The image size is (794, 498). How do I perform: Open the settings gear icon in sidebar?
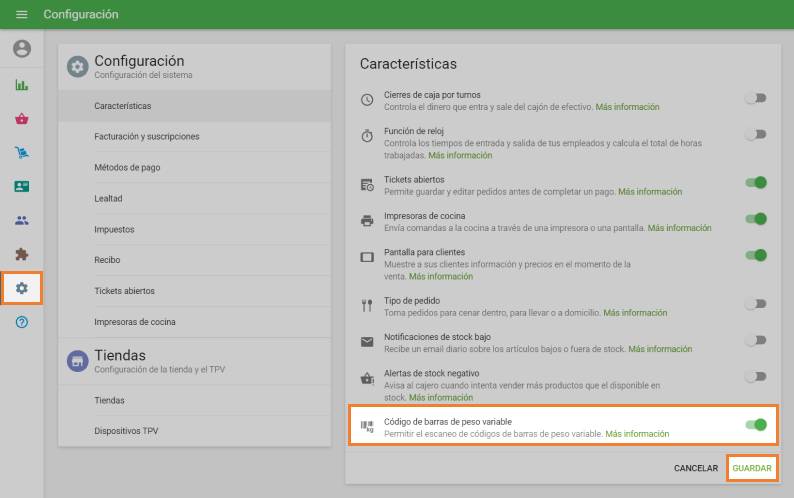(x=22, y=288)
